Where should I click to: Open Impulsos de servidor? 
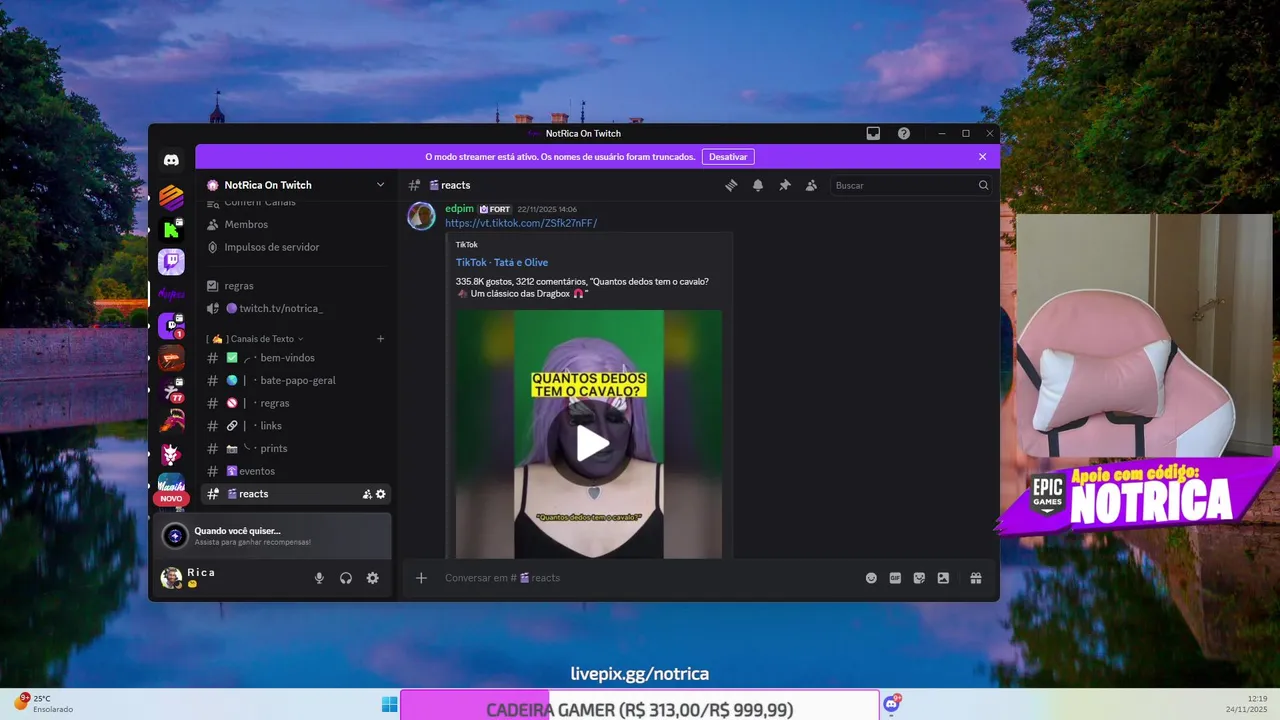[295, 247]
